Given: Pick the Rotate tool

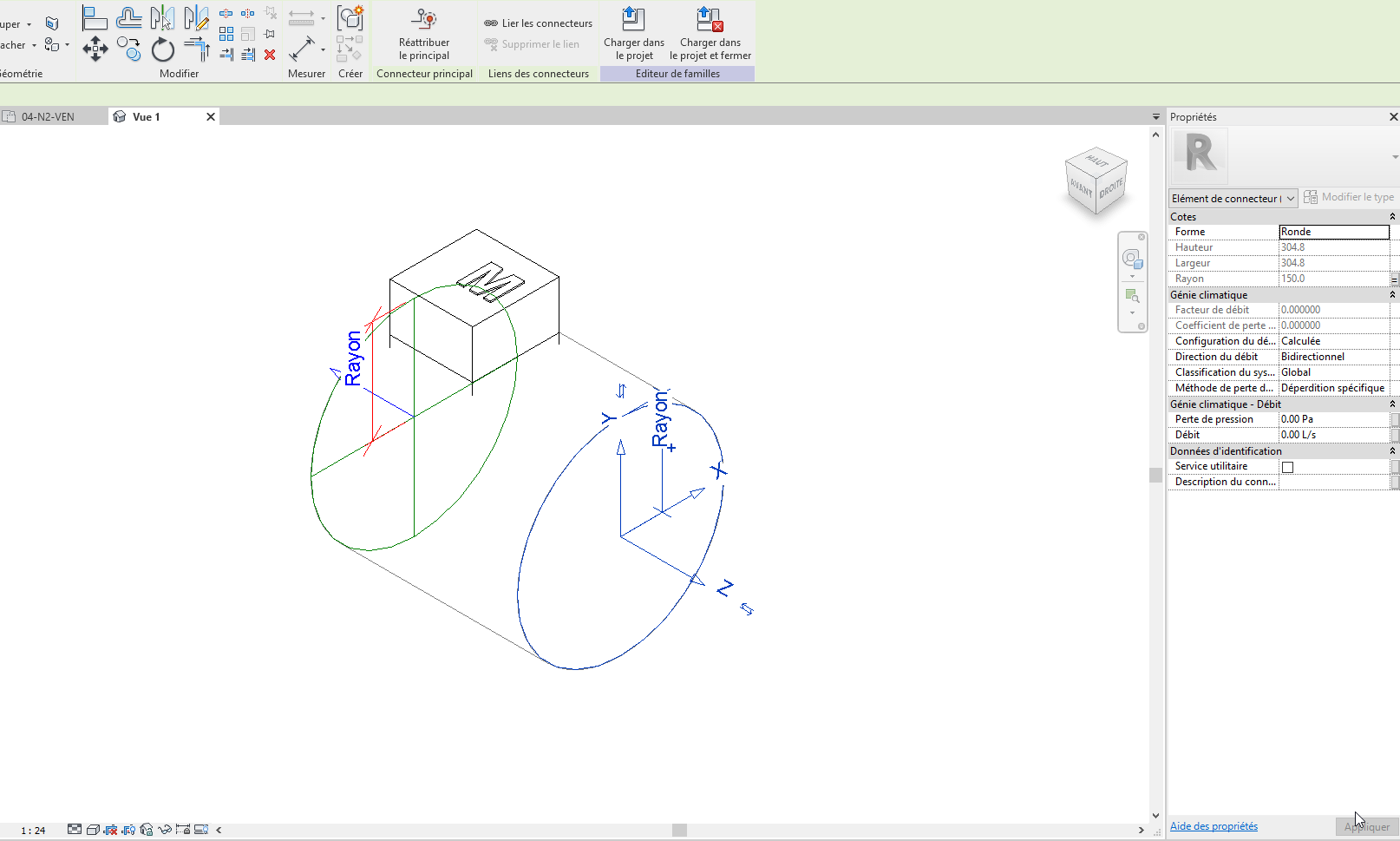Looking at the screenshot, I should 163,50.
